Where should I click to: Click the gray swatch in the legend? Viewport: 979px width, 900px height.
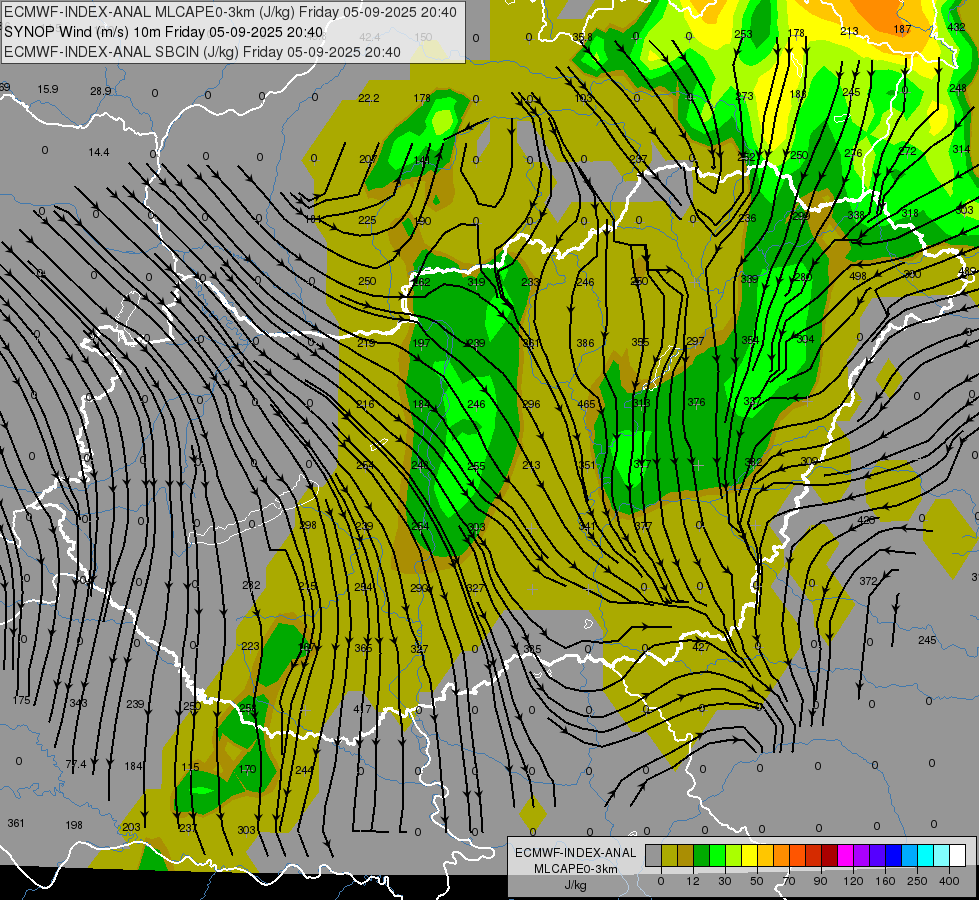653,856
